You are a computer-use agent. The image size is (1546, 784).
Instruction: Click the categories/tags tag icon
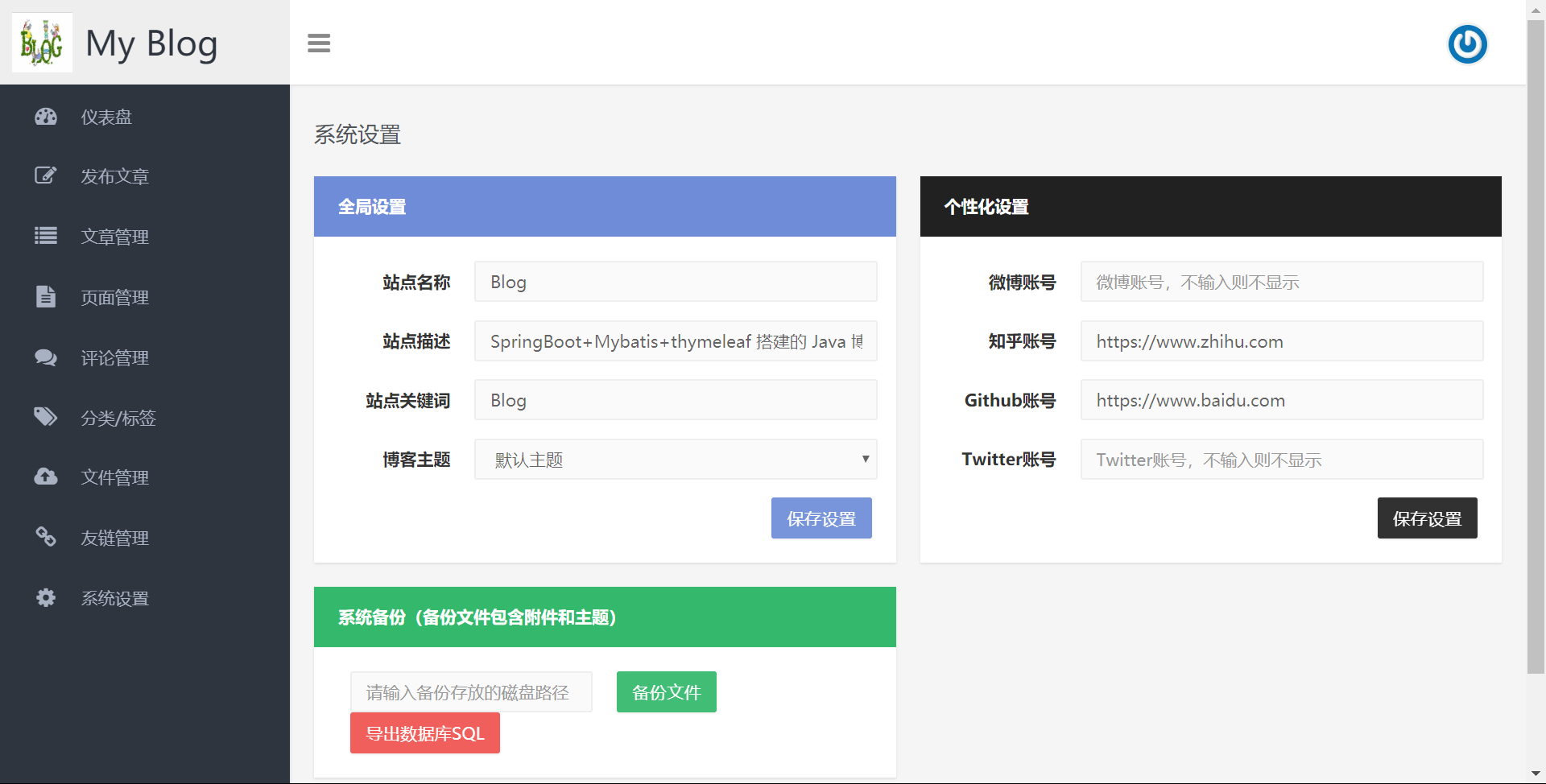[46, 417]
